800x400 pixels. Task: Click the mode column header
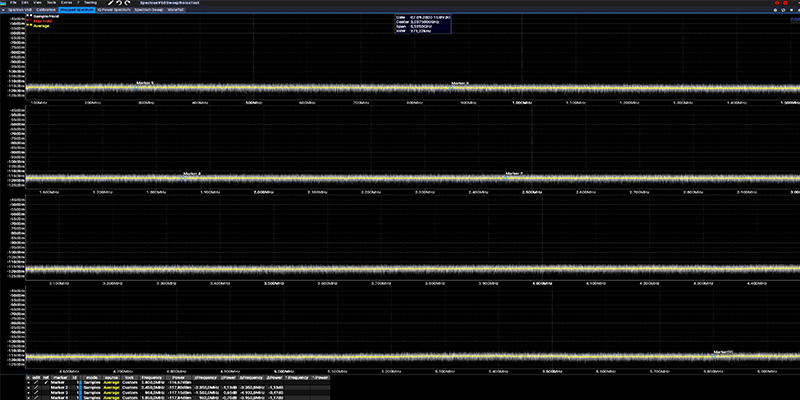click(x=91, y=378)
